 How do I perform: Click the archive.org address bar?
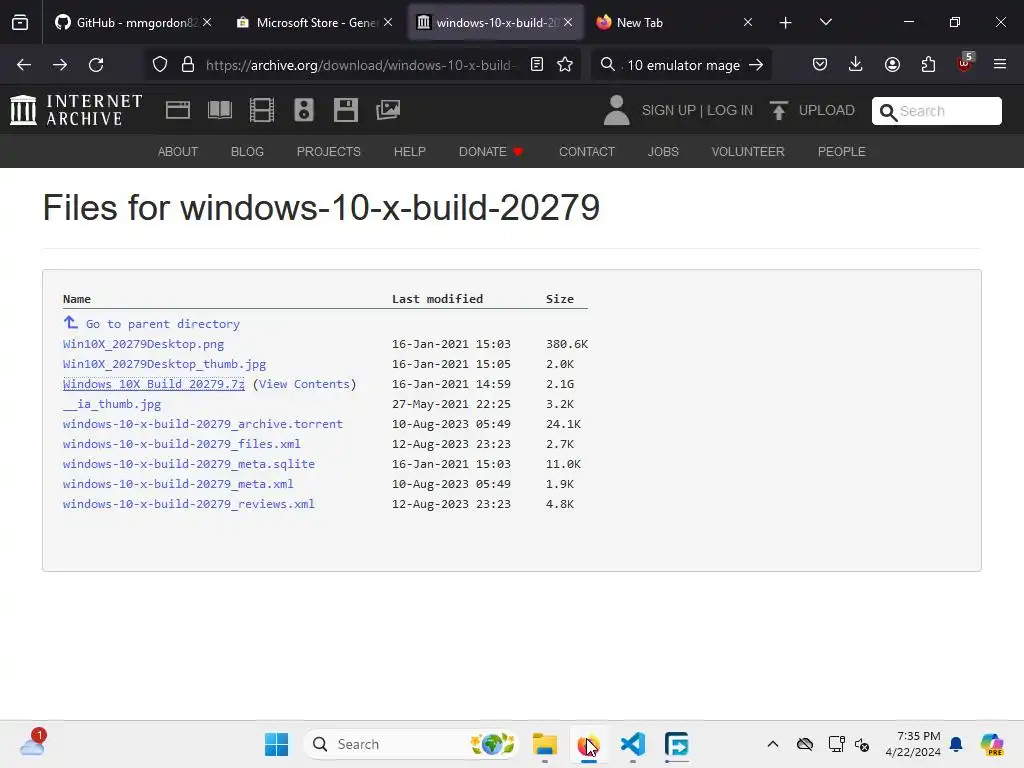(x=360, y=65)
